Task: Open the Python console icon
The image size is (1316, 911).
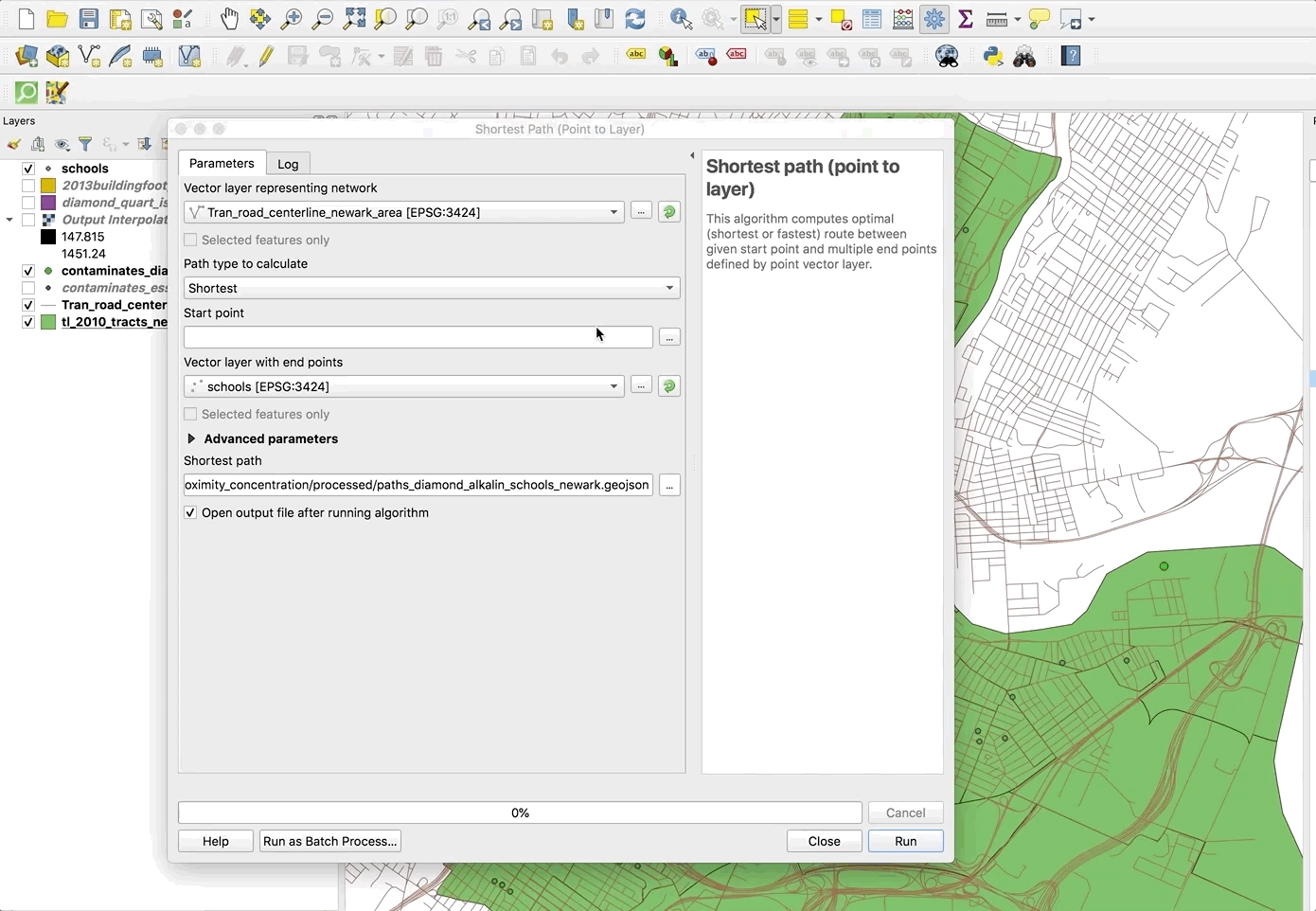Action: [x=992, y=57]
